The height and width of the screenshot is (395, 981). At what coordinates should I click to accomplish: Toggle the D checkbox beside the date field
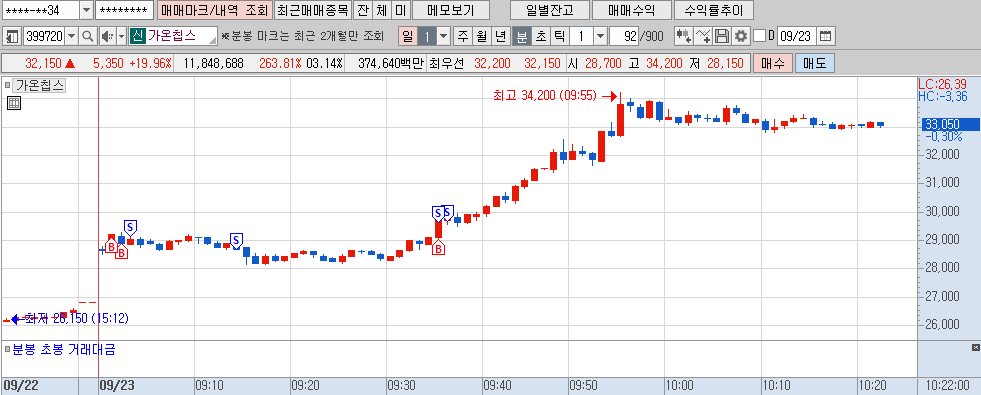coord(760,36)
